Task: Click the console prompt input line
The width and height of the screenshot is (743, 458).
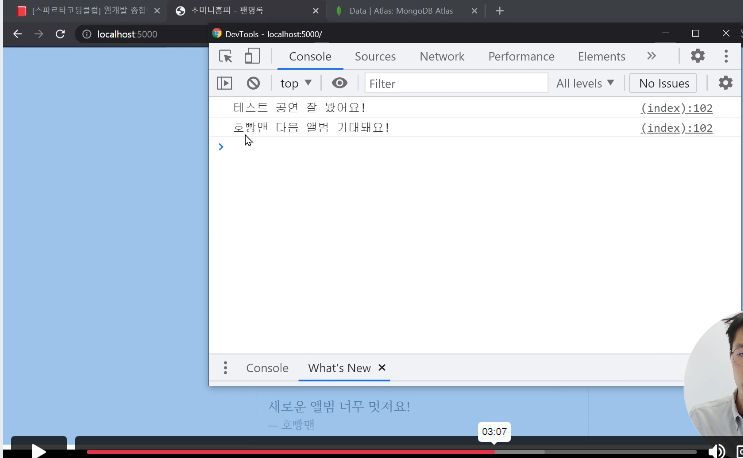Action: 474,147
